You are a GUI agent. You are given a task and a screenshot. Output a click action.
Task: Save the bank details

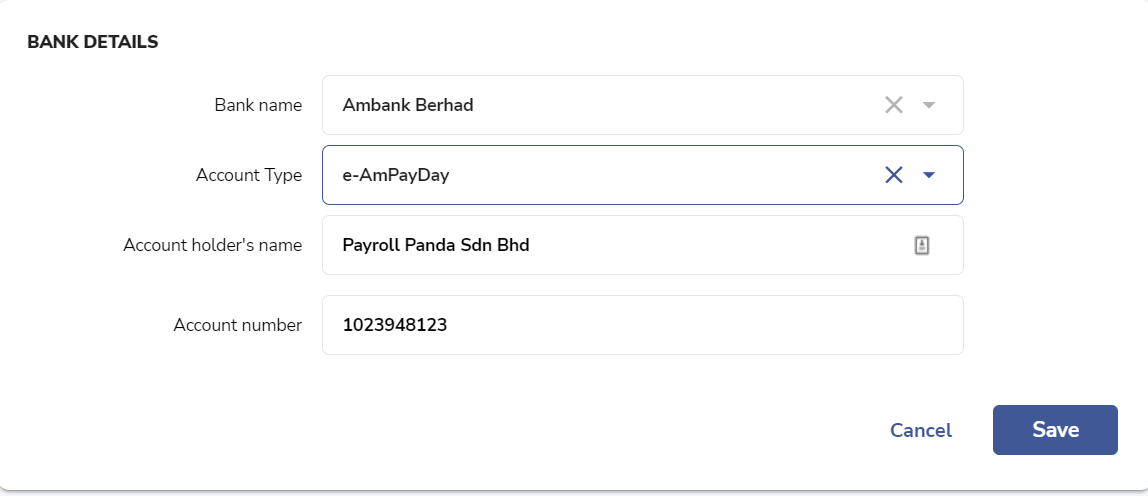click(x=1055, y=430)
